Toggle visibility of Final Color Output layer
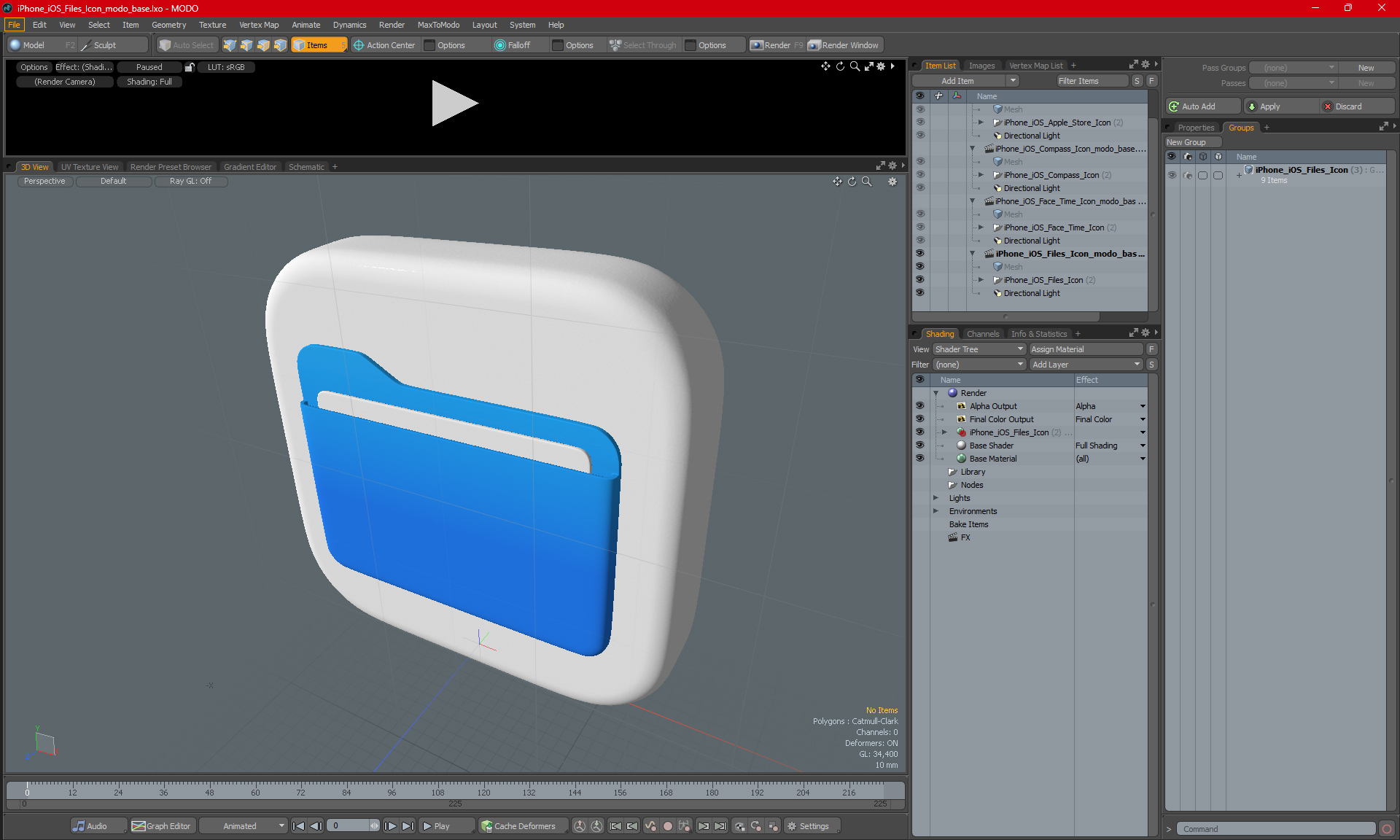 pyautogui.click(x=919, y=419)
